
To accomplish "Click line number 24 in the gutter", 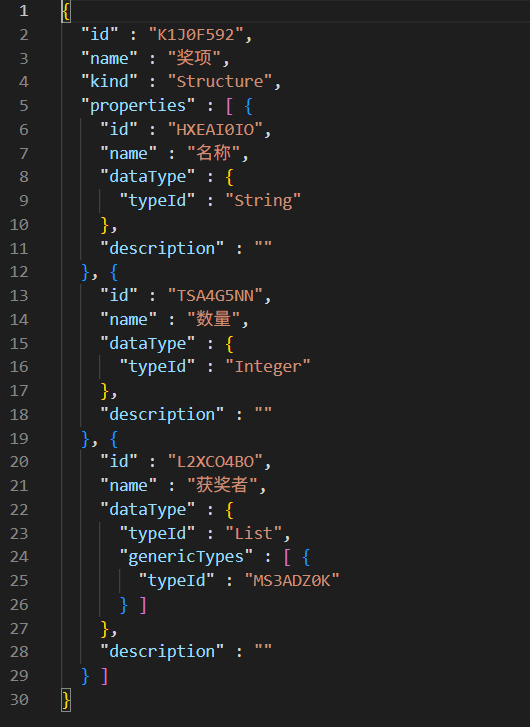I will pyautogui.click(x=19, y=557).
